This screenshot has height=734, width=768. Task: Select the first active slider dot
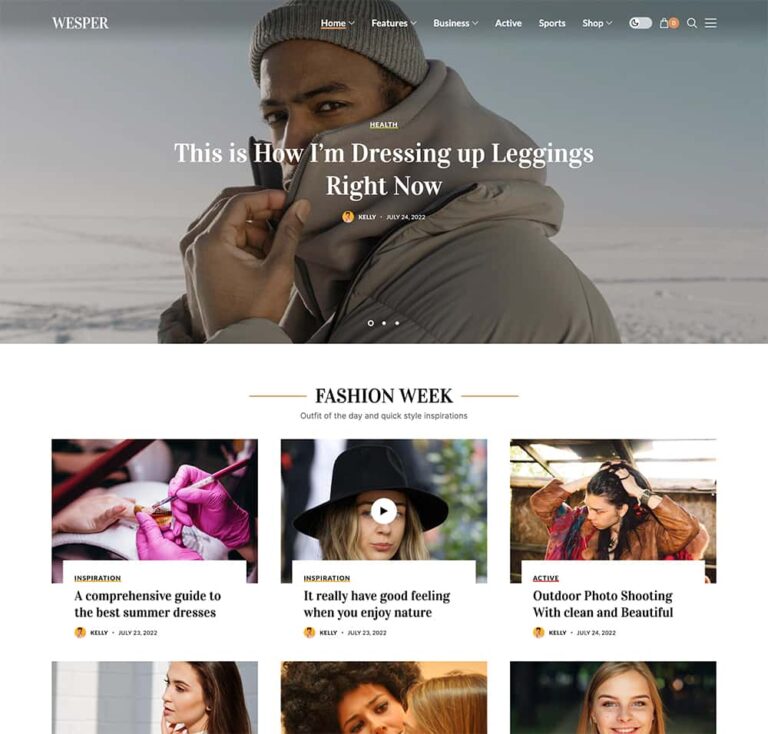[x=370, y=323]
